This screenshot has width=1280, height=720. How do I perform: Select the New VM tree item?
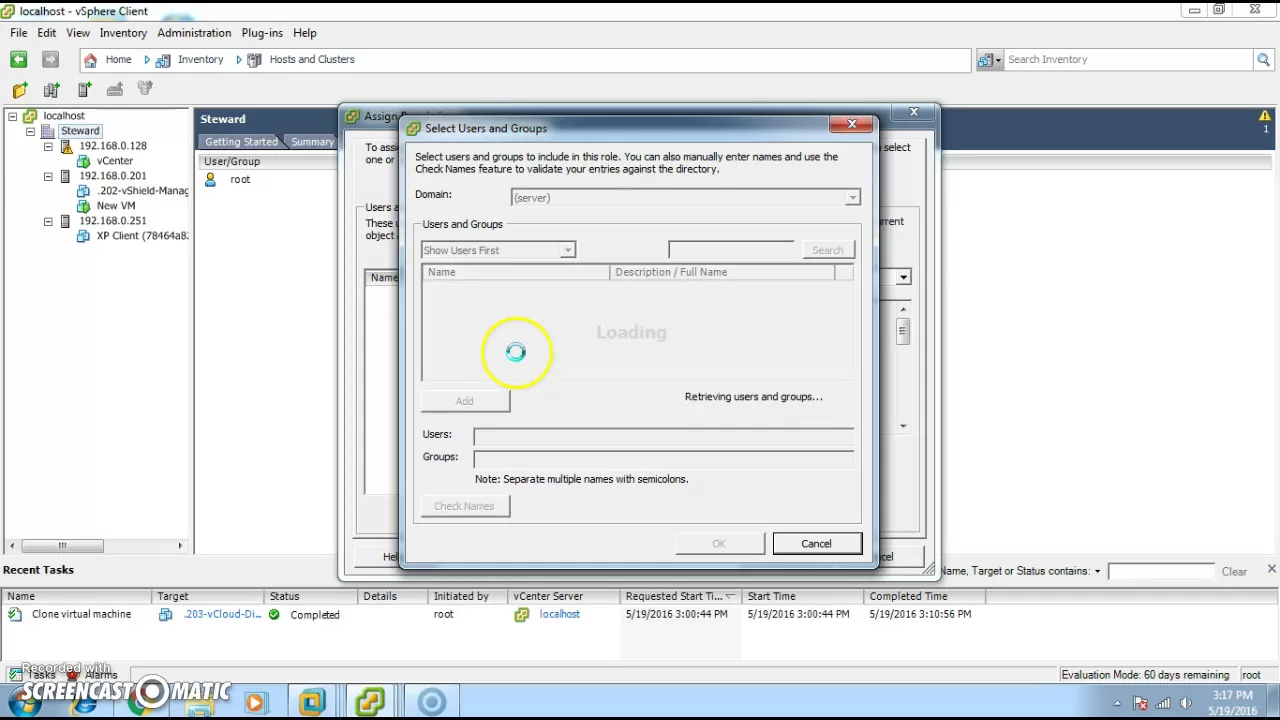point(116,206)
